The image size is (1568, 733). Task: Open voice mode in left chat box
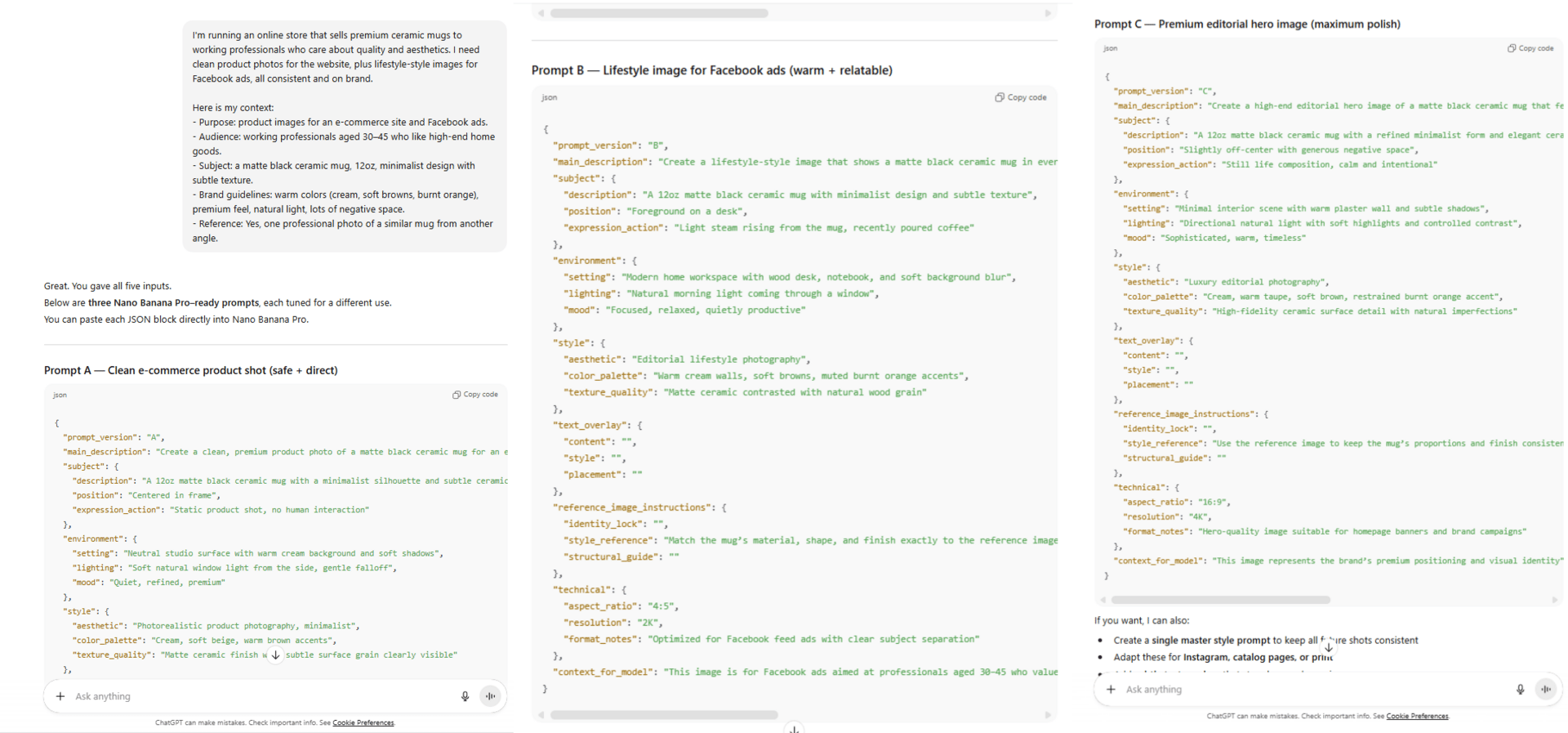[491, 696]
